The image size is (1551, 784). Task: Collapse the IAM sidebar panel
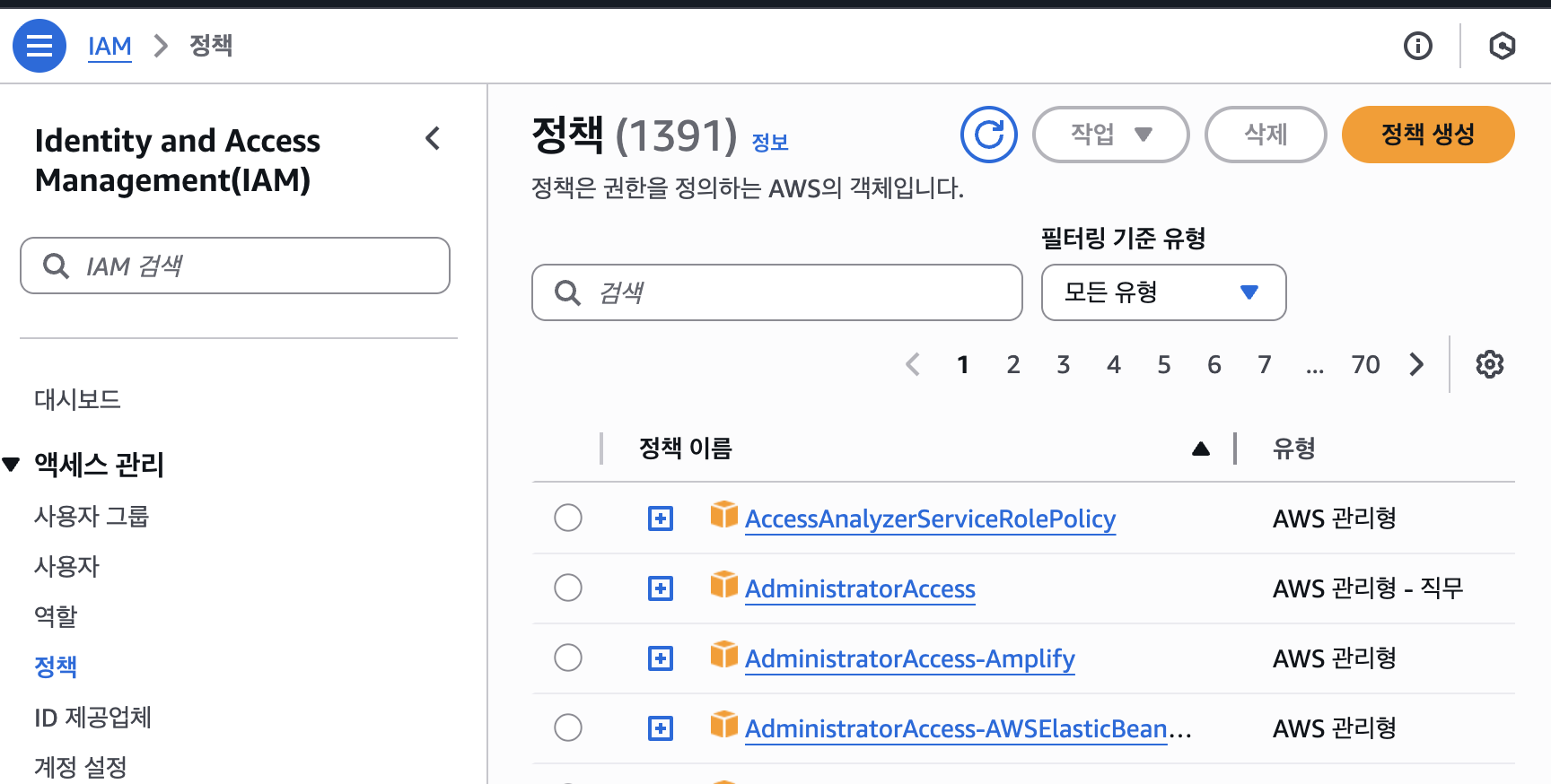433,138
